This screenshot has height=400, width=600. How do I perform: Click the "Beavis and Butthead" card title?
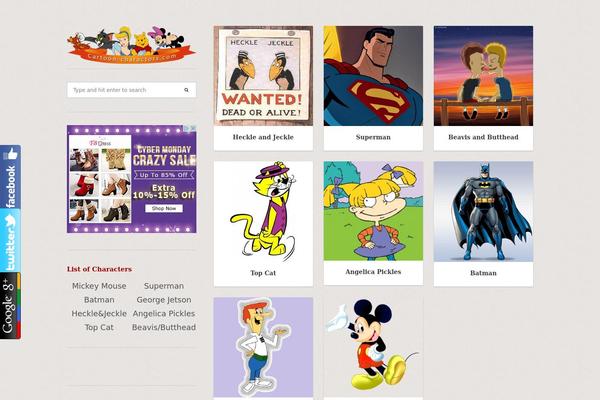(483, 137)
